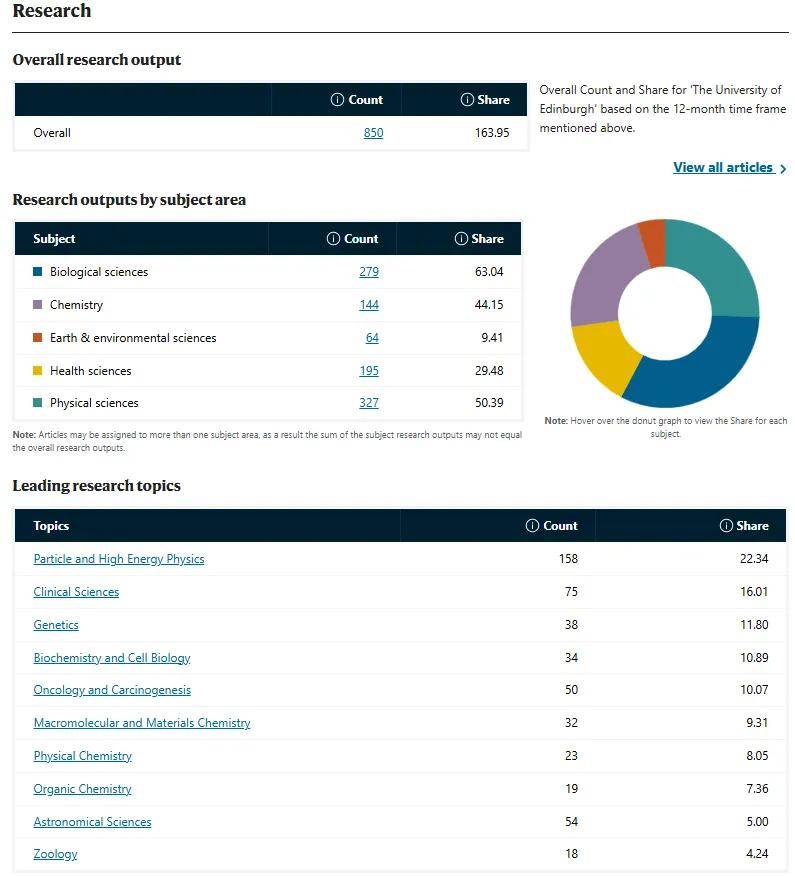This screenshot has height=876, width=795.
Task: Open Biological sciences count 279 link
Action: [x=369, y=272]
